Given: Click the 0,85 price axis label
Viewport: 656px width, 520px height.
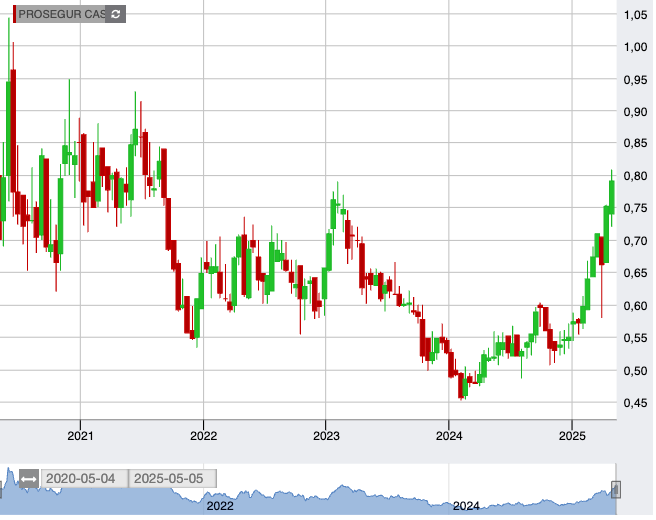Looking at the screenshot, I should tap(635, 143).
